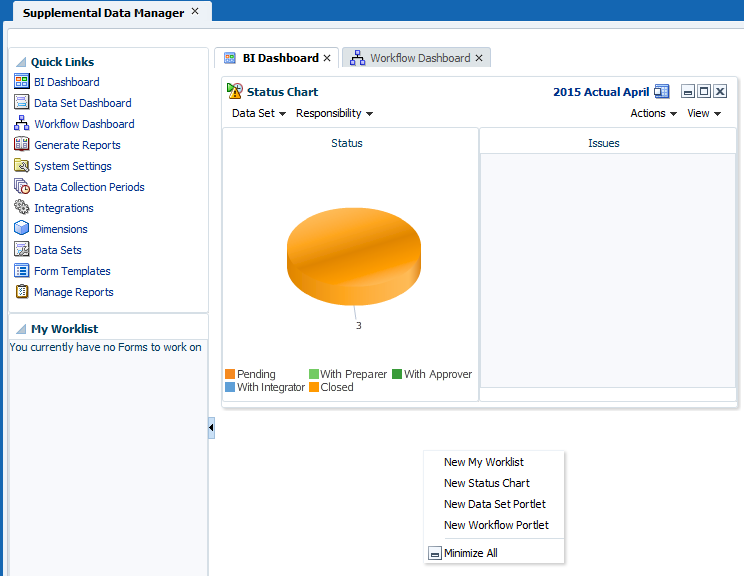Collapse the My Worklist panel
This screenshot has height=576, width=744.
click(x=21, y=329)
